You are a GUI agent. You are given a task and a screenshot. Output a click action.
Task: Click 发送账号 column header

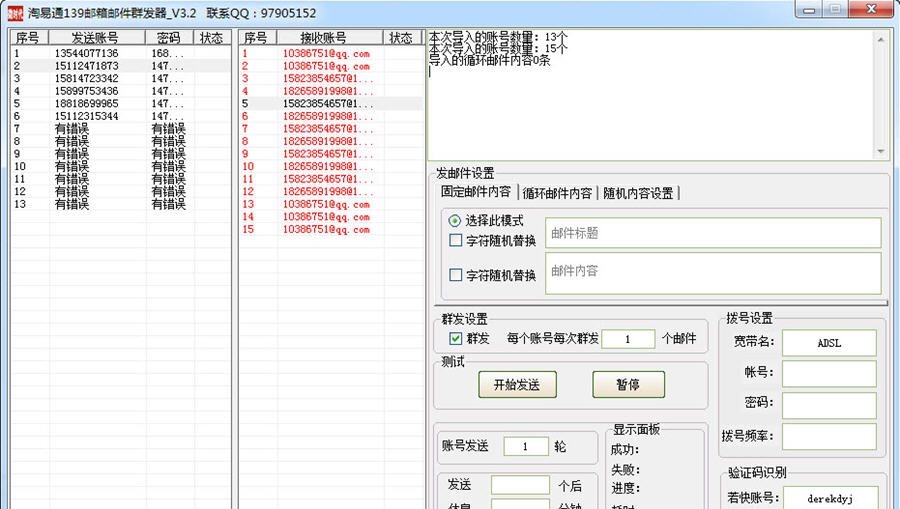pos(96,38)
